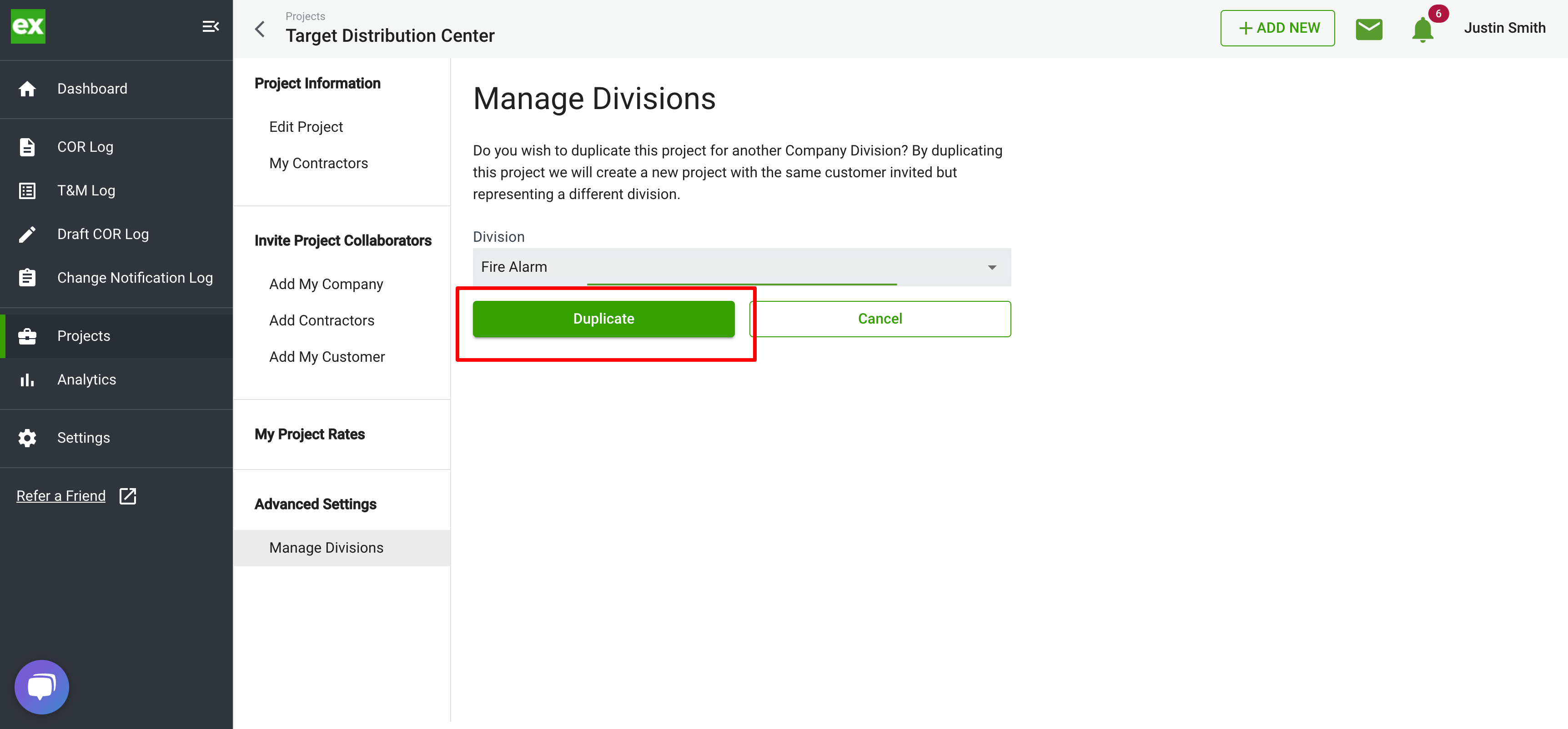Follow the Refer a Friend link
1568x729 pixels.
(61, 496)
